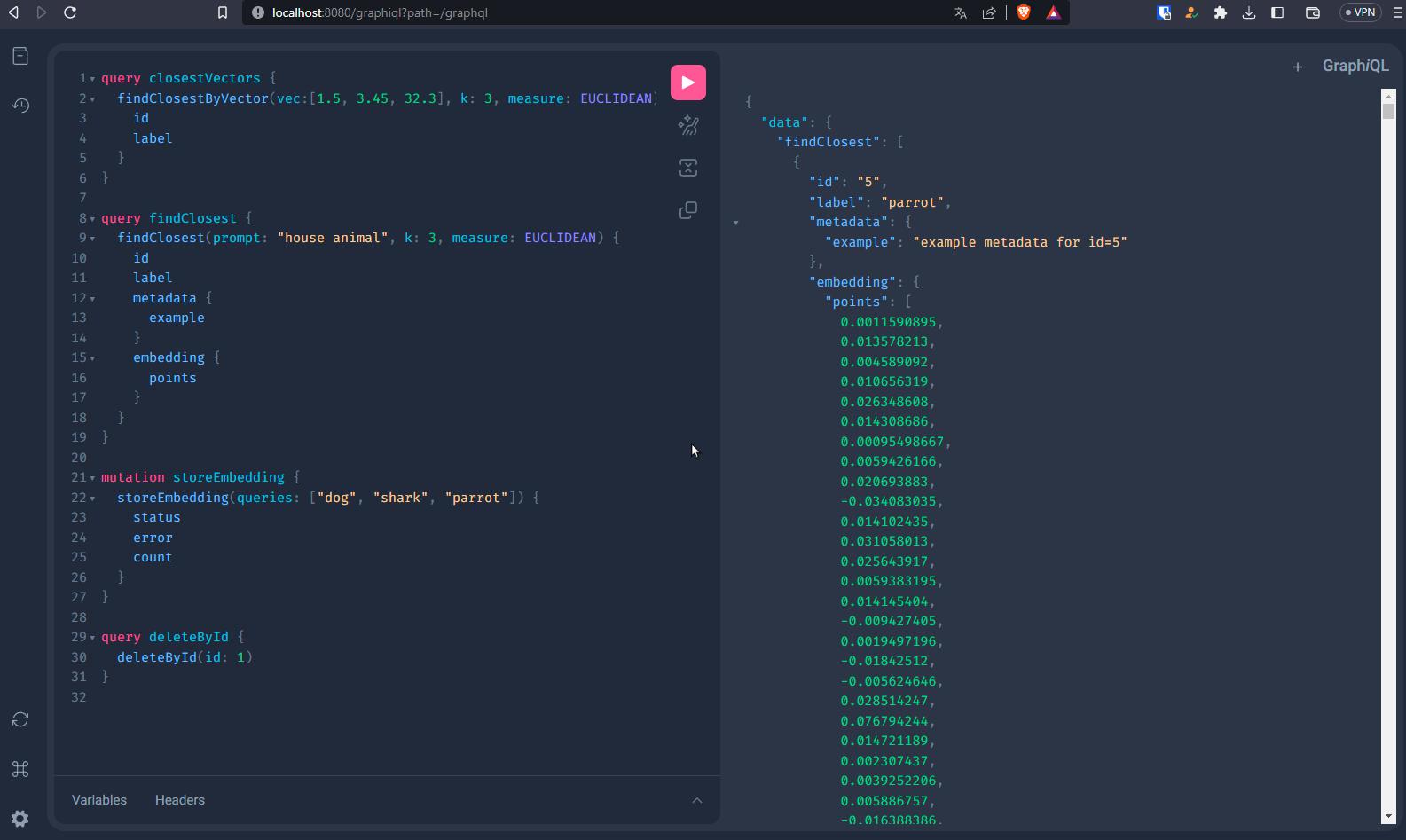The image size is (1406, 840).
Task: Click "example metadata for id=5" in response
Action: point(1020,242)
